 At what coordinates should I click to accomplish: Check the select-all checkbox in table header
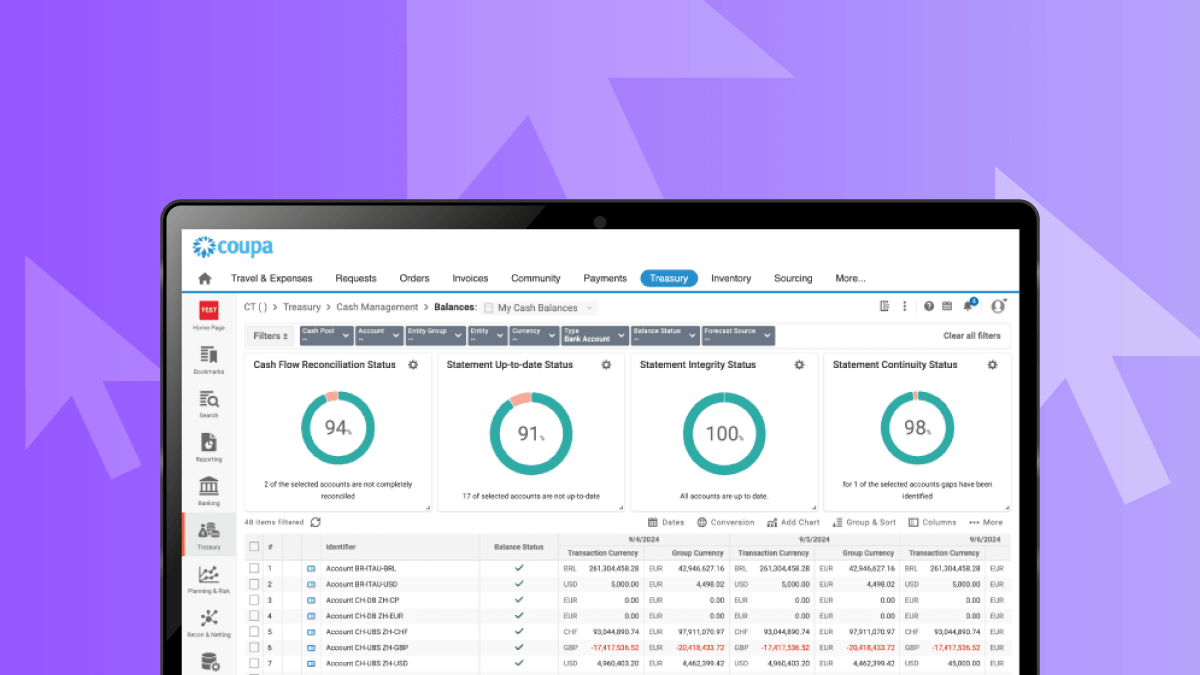(254, 547)
